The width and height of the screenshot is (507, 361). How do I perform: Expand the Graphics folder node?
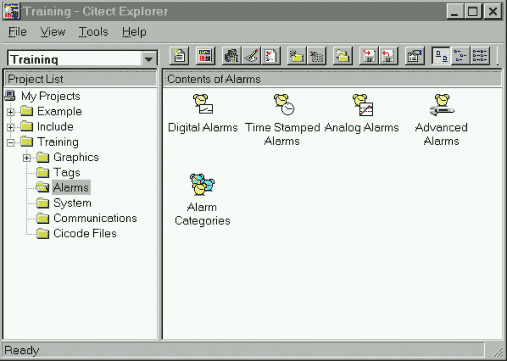pyautogui.click(x=27, y=158)
